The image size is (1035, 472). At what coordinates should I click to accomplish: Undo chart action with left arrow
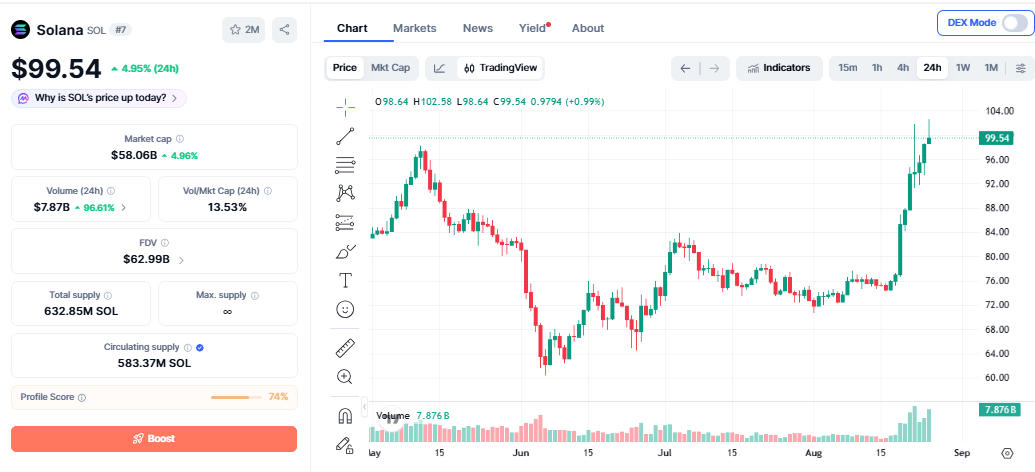point(686,68)
